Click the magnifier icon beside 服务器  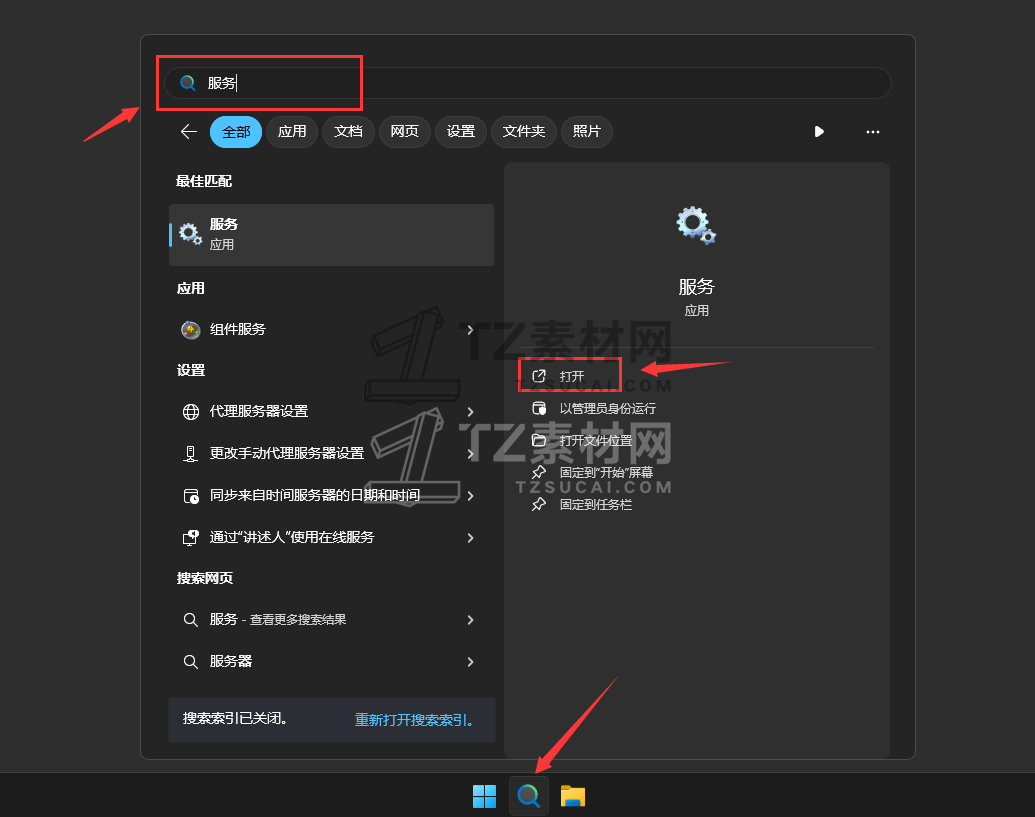point(191,662)
